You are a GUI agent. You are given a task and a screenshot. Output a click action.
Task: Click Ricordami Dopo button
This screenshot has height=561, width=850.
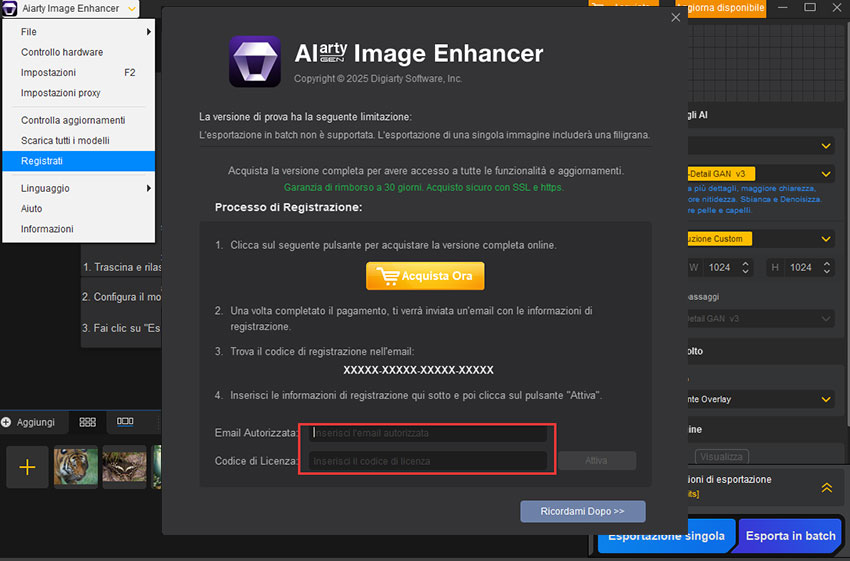pyautogui.click(x=583, y=511)
